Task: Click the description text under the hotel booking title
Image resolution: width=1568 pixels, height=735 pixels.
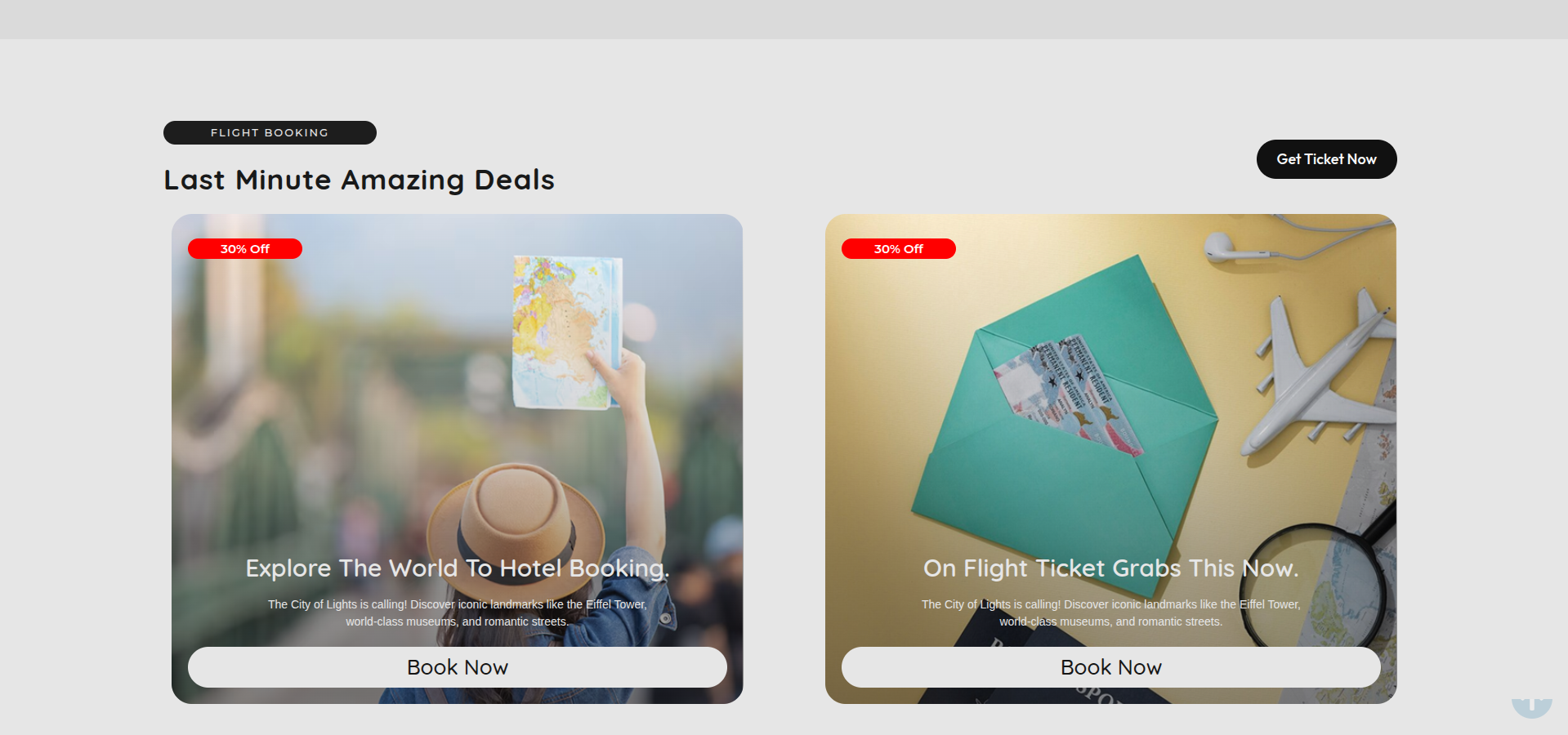Action: click(x=457, y=613)
